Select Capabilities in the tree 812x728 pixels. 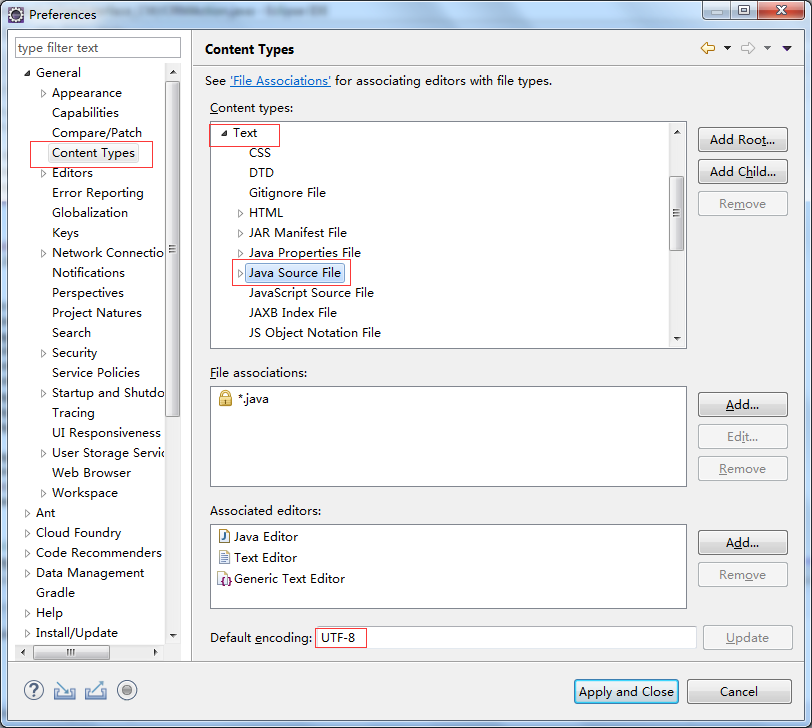[x=85, y=113]
